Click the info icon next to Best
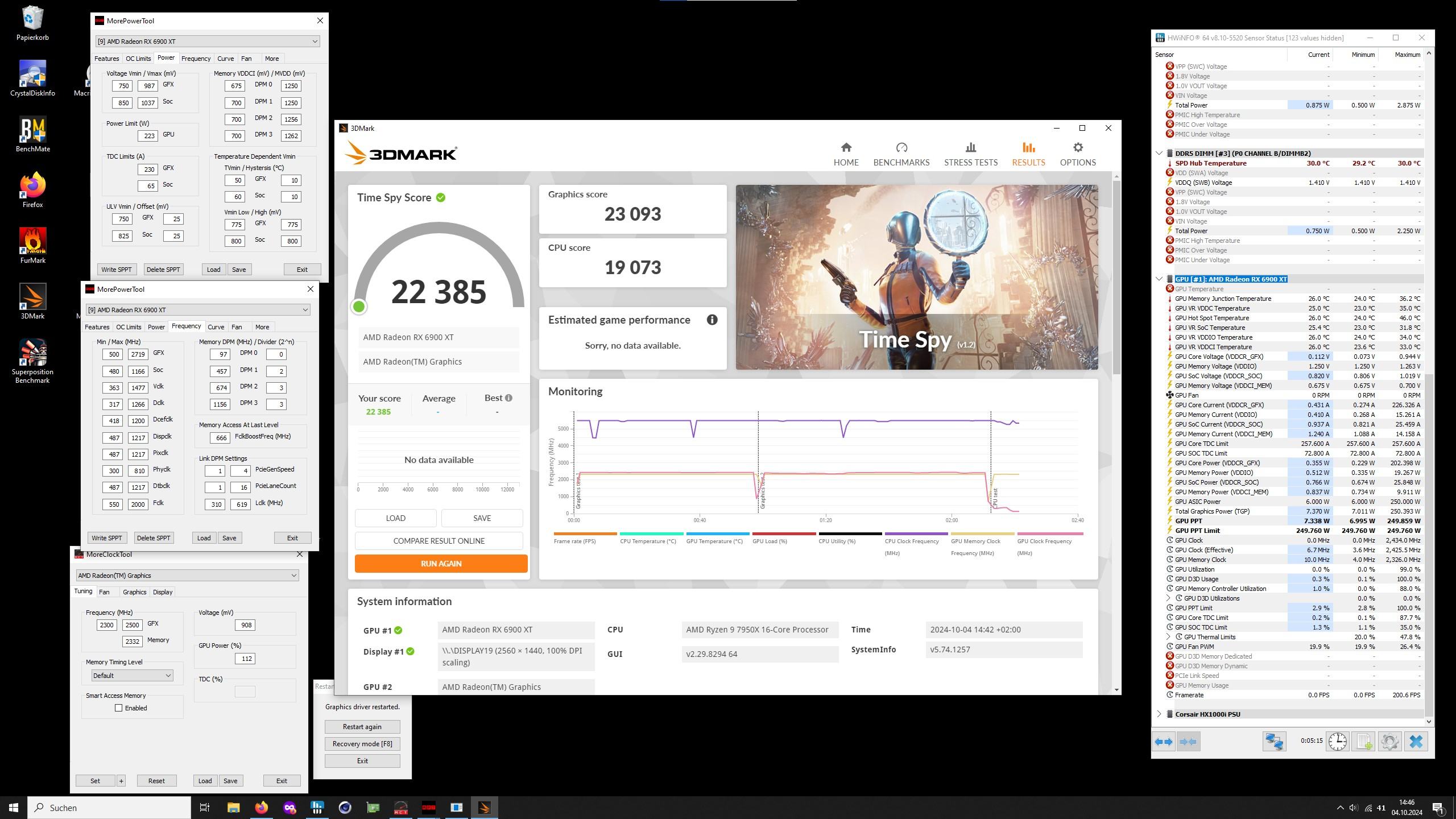The width and height of the screenshot is (1456, 819). tap(508, 398)
